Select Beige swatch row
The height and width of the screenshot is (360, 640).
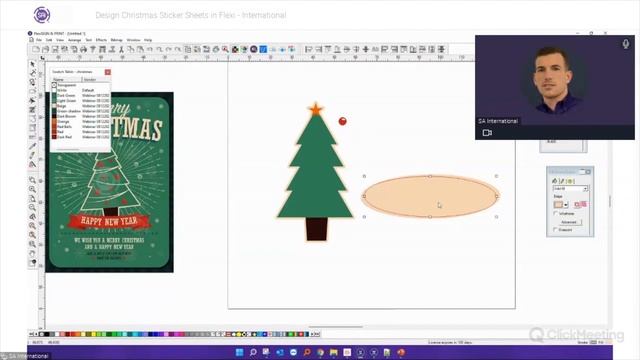tap(80, 106)
